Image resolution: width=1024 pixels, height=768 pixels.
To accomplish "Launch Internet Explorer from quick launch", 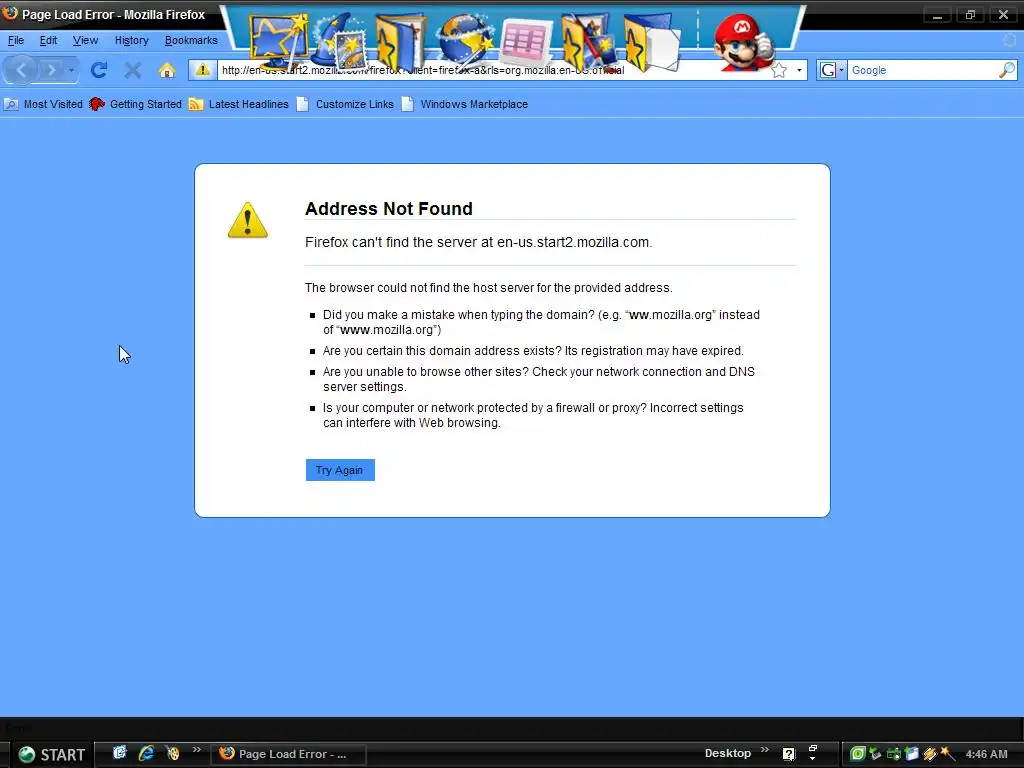I will 146,753.
